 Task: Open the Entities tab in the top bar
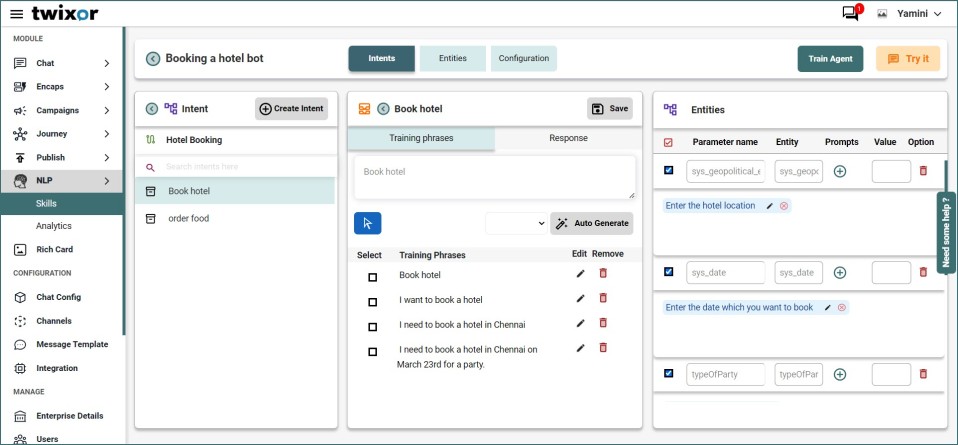tap(452, 58)
